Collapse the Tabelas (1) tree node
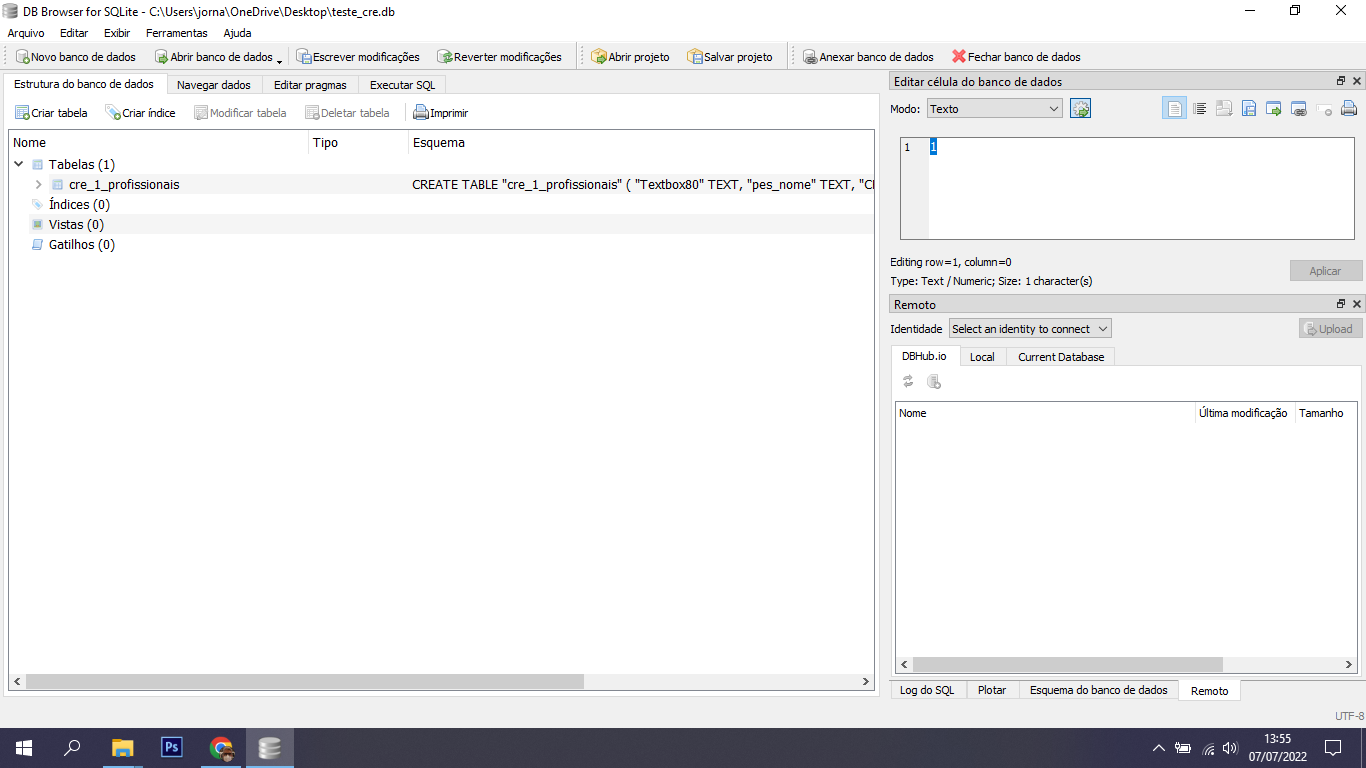This screenshot has width=1366, height=768. (18, 164)
